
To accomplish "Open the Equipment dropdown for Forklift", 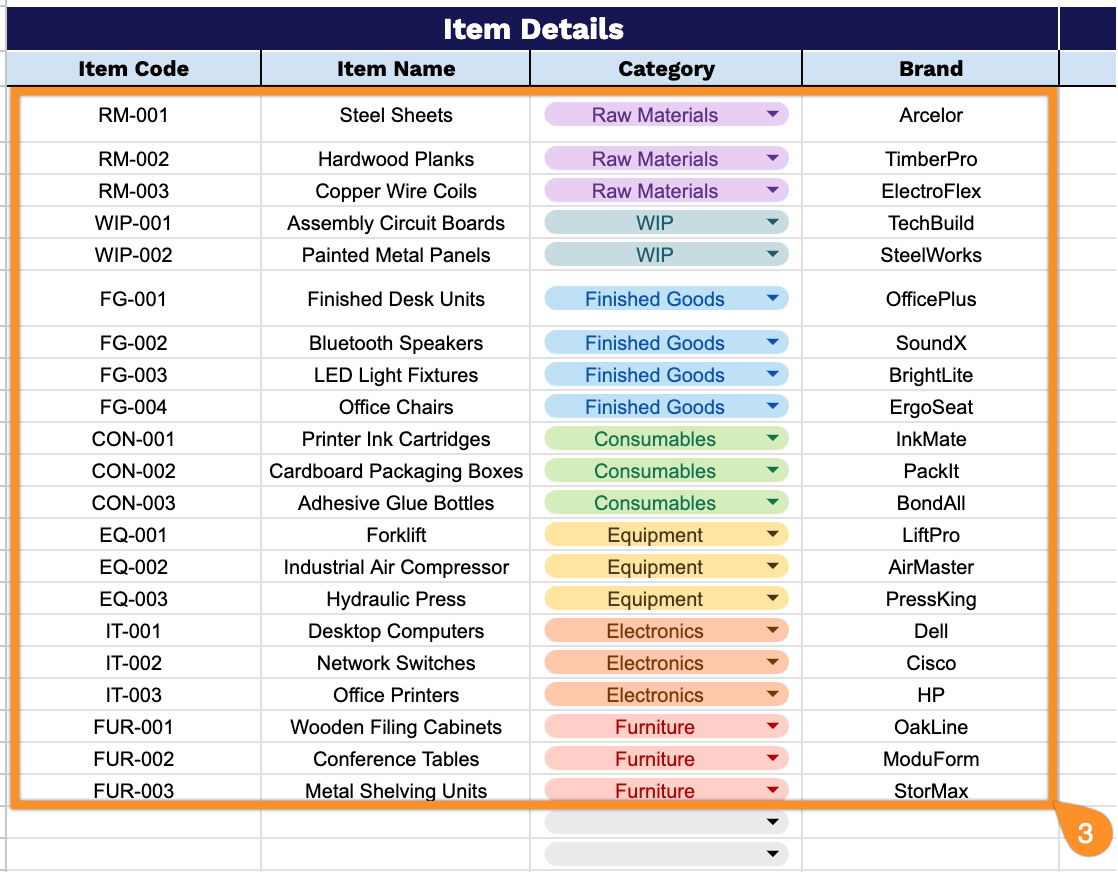I will pyautogui.click(x=772, y=534).
